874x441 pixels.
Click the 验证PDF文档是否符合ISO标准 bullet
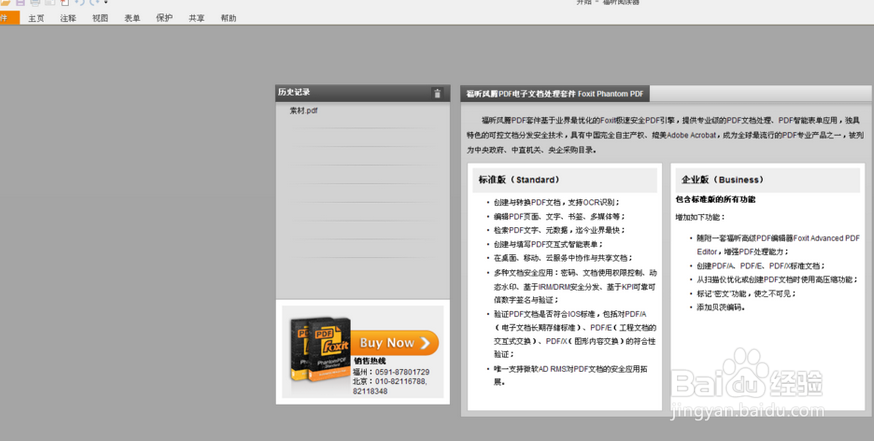pyautogui.click(x=575, y=334)
